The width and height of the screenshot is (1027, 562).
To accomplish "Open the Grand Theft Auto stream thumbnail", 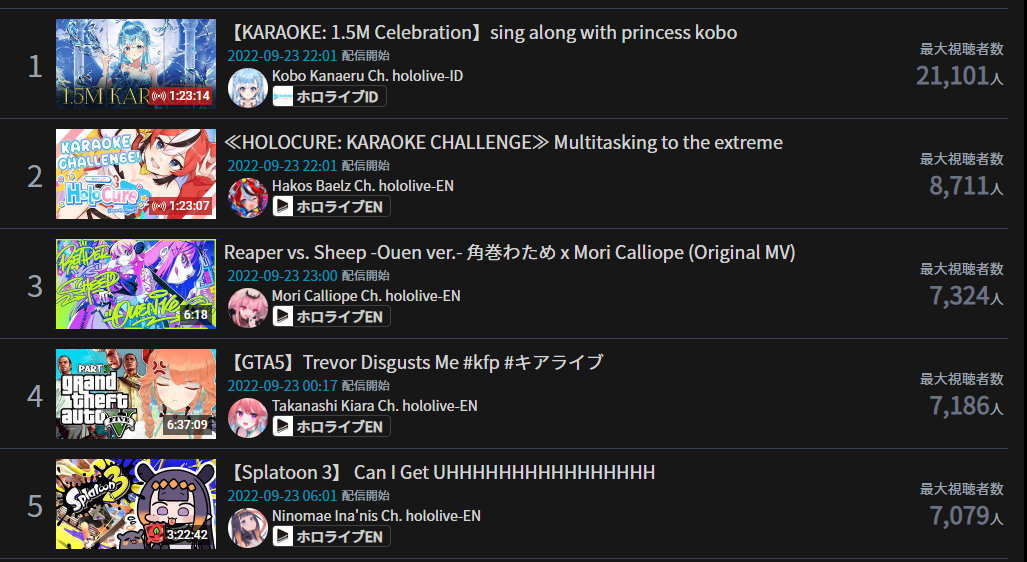I will point(136,394).
